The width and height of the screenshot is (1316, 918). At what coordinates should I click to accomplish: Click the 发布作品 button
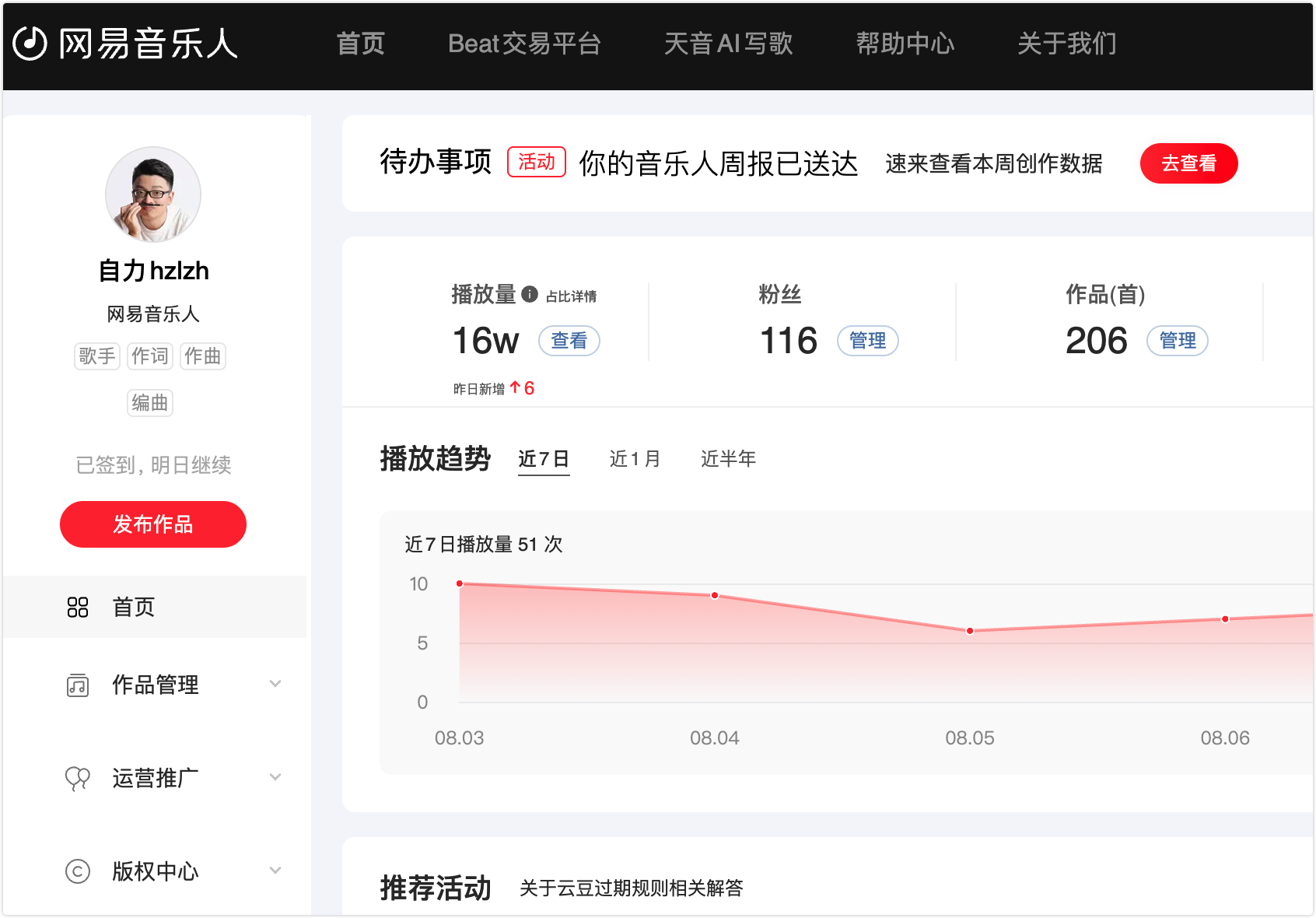pyautogui.click(x=153, y=524)
